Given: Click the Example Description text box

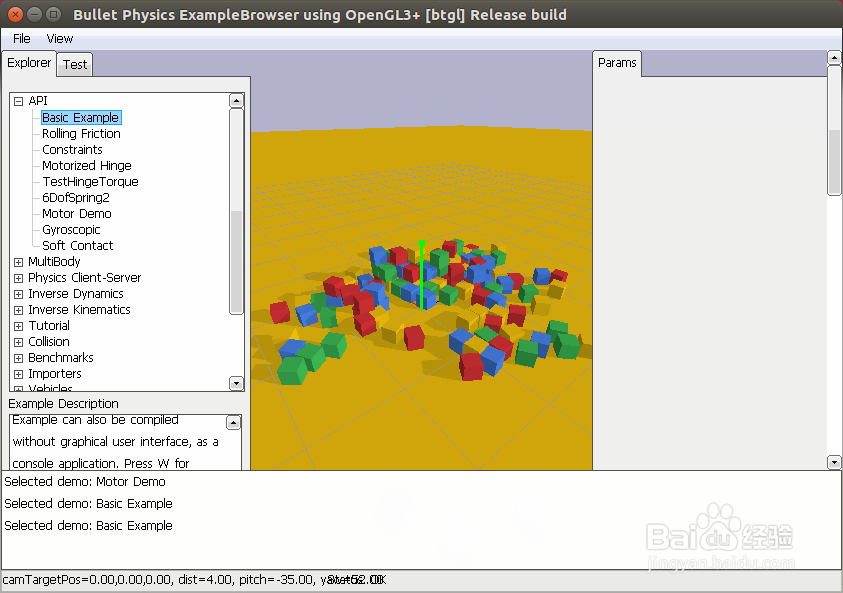Looking at the screenshot, I should tap(125, 442).
